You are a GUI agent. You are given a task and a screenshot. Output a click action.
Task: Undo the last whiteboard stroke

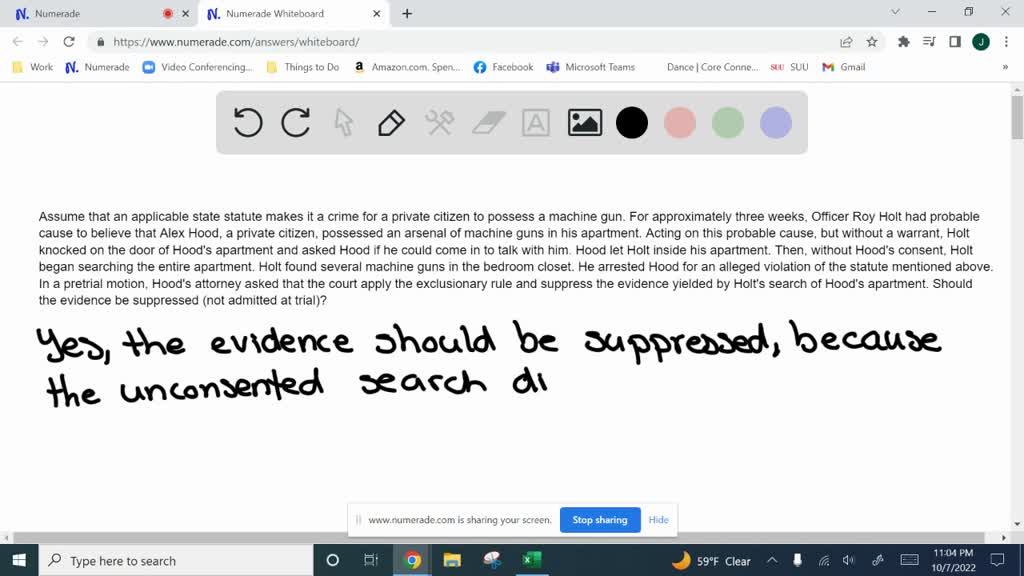[x=247, y=122]
